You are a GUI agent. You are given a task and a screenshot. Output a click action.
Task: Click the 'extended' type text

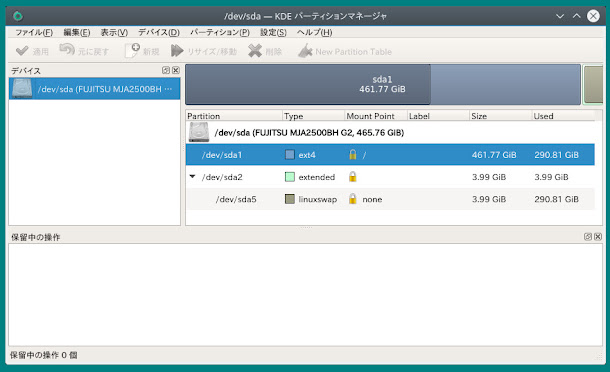click(316, 177)
